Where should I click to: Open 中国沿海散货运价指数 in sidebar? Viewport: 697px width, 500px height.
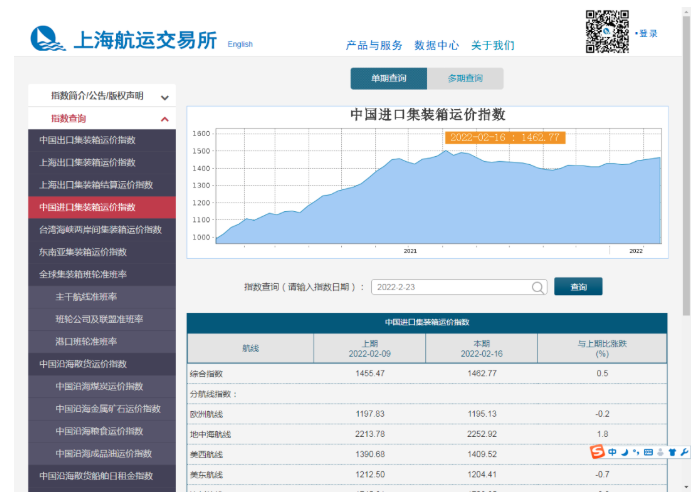click(x=102, y=364)
